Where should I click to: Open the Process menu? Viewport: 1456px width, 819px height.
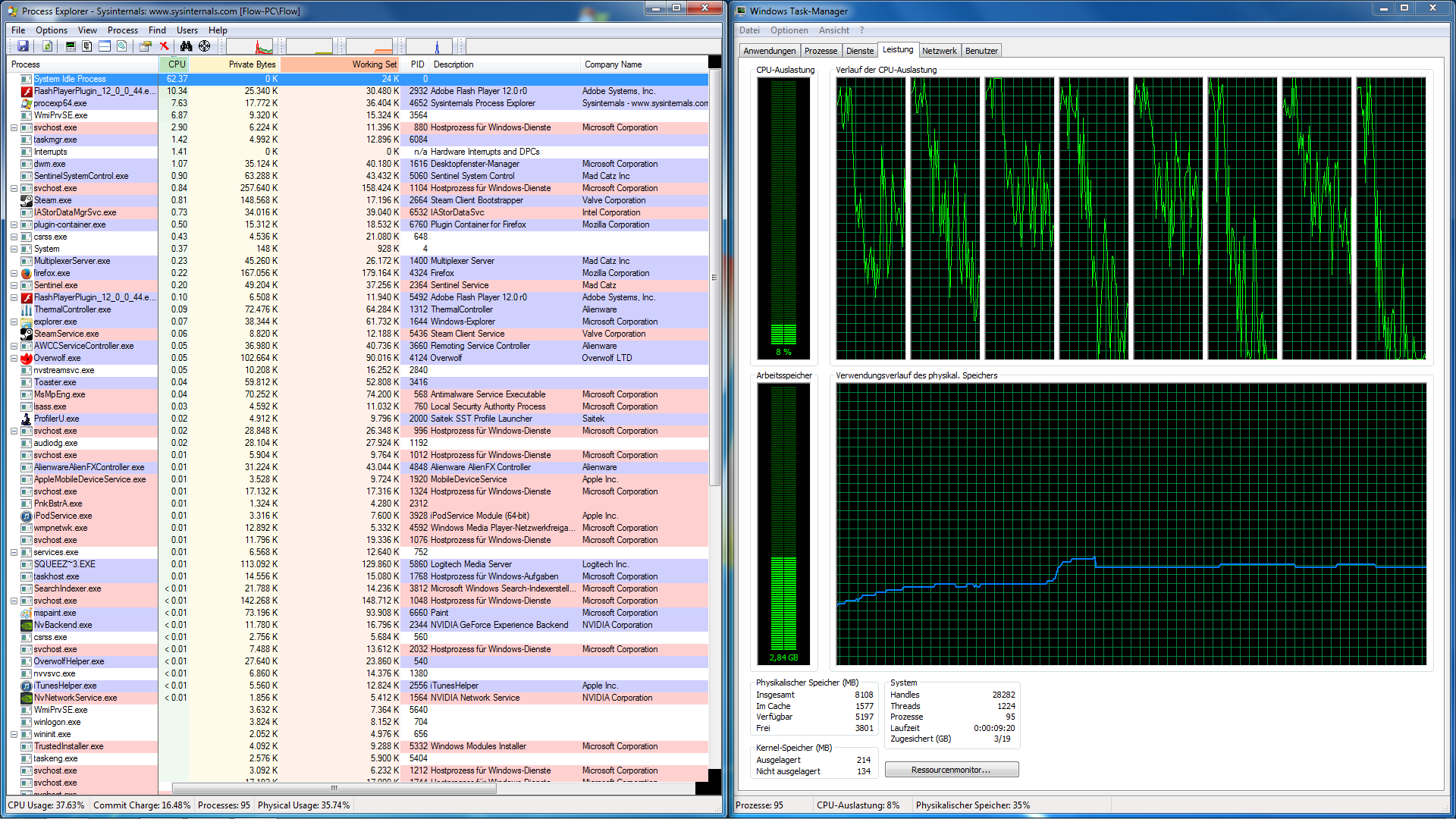click(x=122, y=30)
